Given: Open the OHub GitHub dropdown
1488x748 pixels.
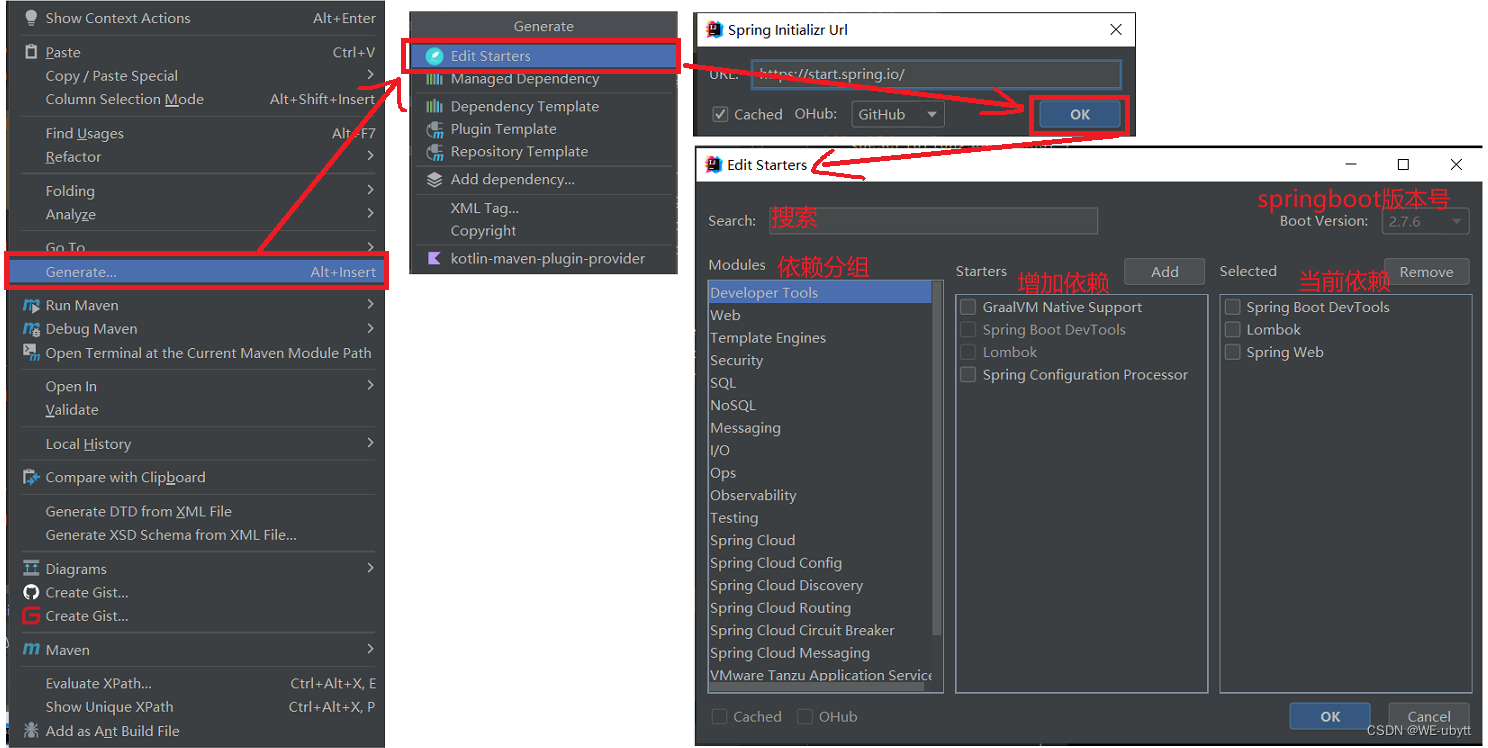Looking at the screenshot, I should tap(898, 114).
